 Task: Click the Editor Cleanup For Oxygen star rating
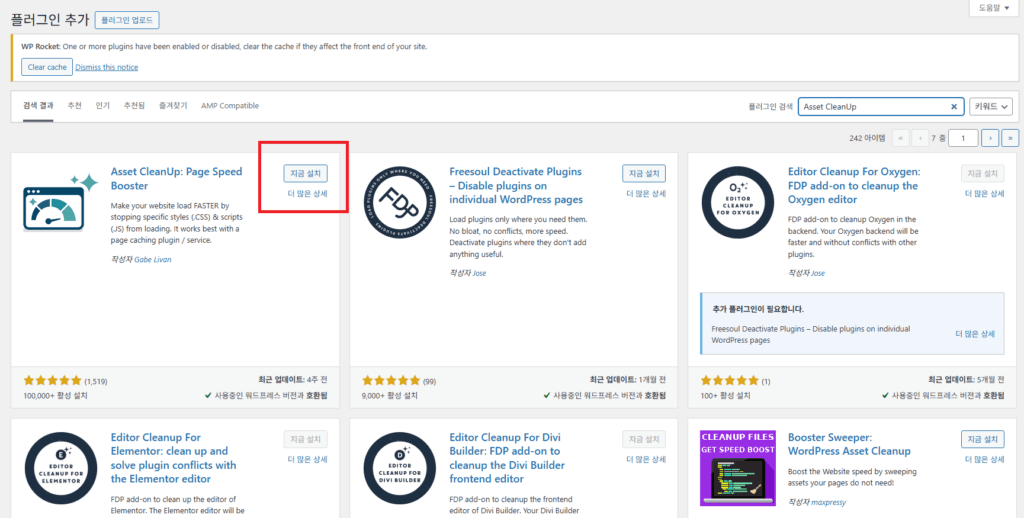pyautogui.click(x=729, y=381)
